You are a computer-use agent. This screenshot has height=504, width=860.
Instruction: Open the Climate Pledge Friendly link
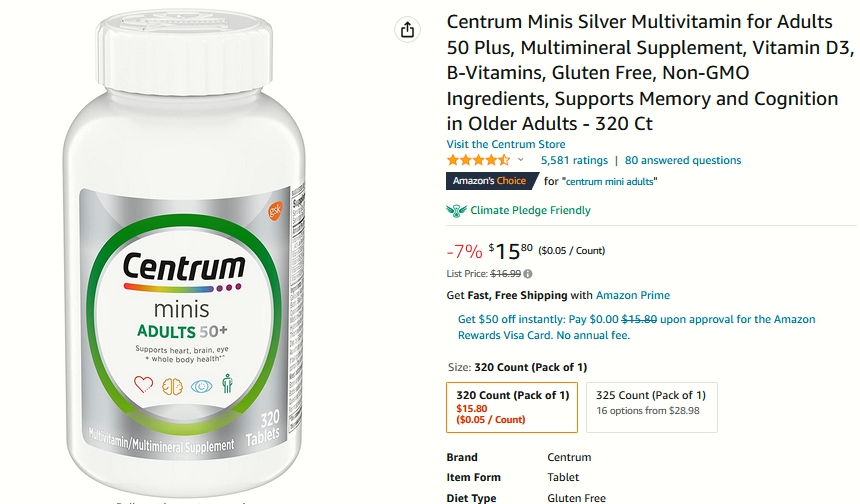(530, 211)
